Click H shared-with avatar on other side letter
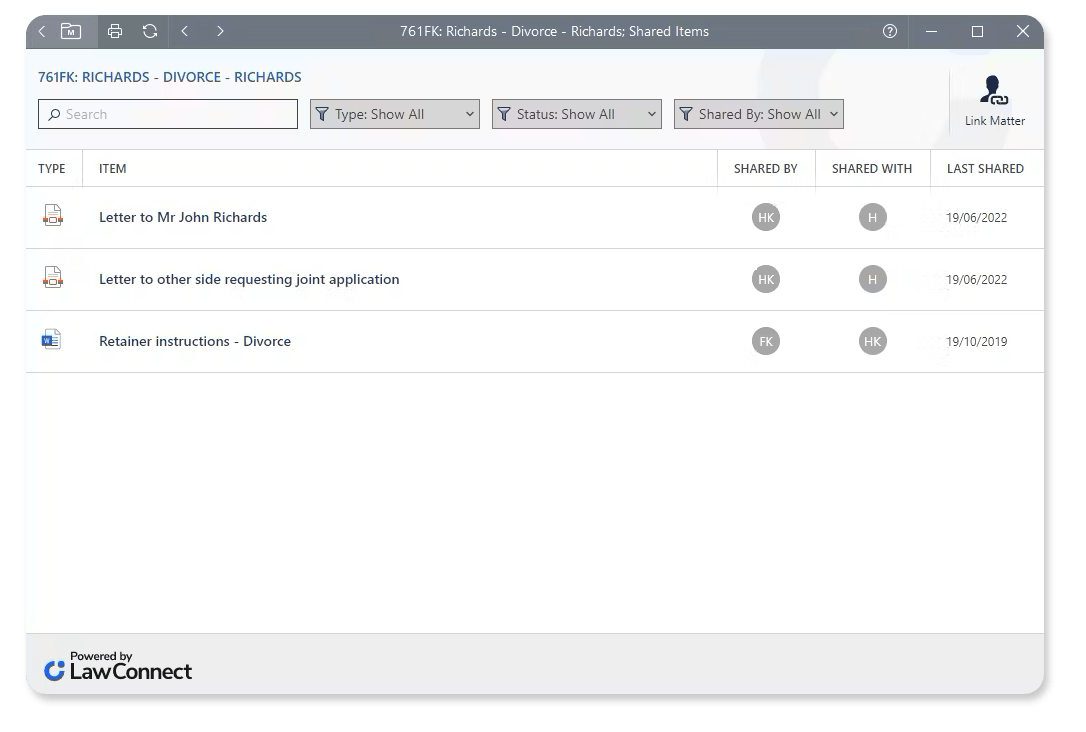Screen dimensions: 1086x732 point(873,279)
